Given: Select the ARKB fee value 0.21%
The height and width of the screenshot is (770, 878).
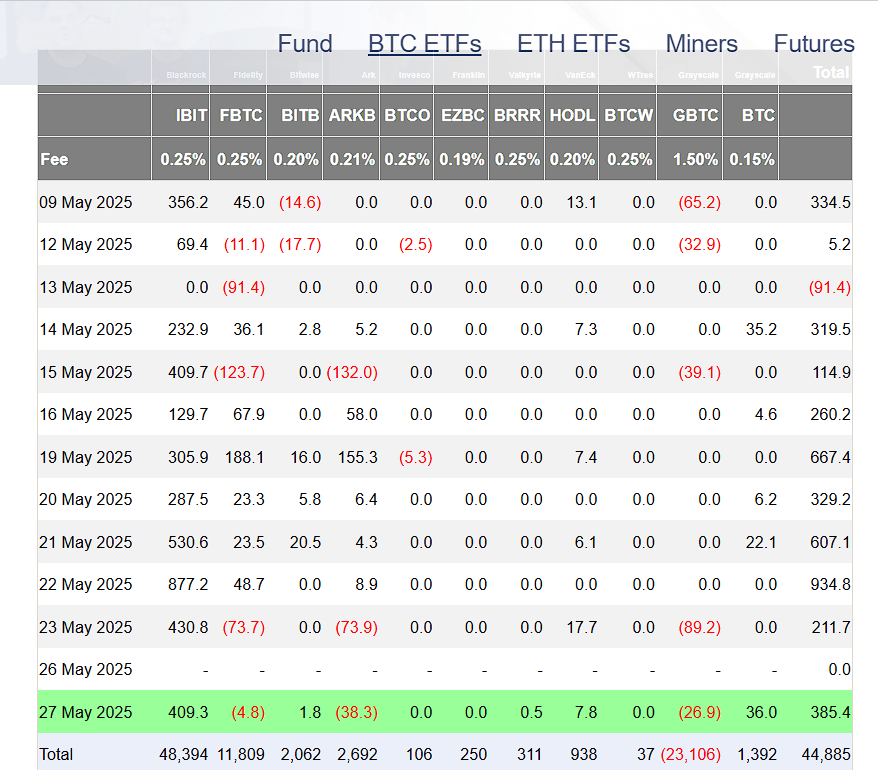Looking at the screenshot, I should [x=352, y=160].
